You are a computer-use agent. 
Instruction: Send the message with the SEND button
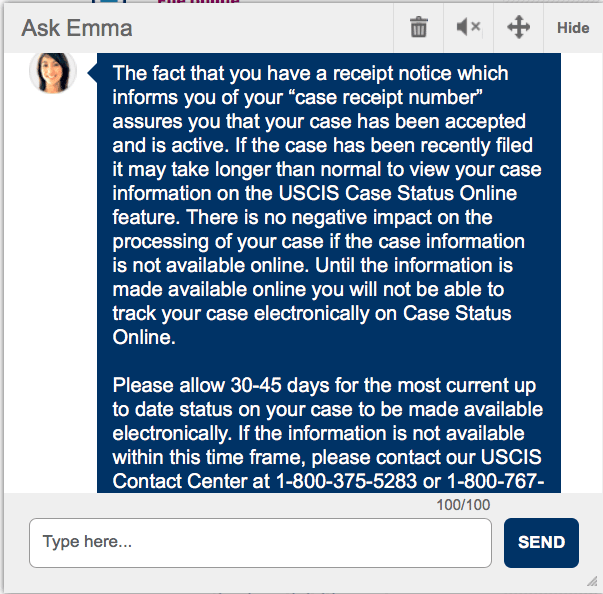(541, 542)
